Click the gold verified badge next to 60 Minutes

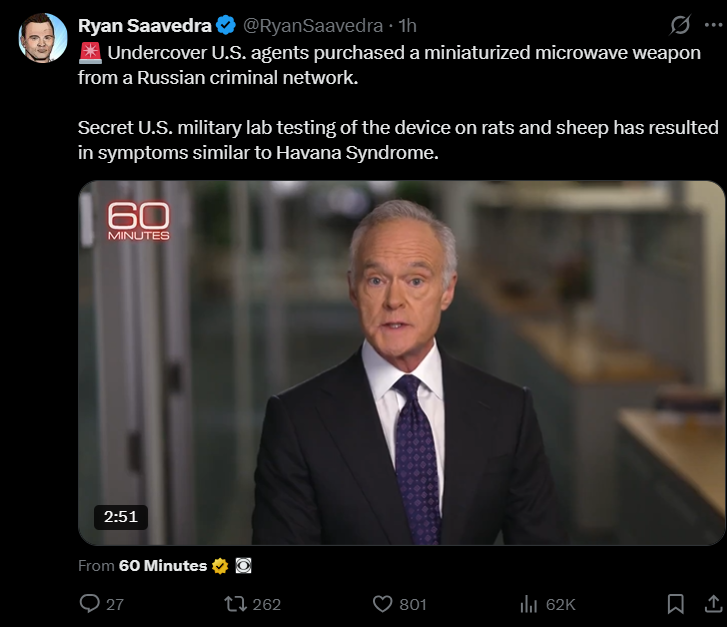[x=220, y=566]
